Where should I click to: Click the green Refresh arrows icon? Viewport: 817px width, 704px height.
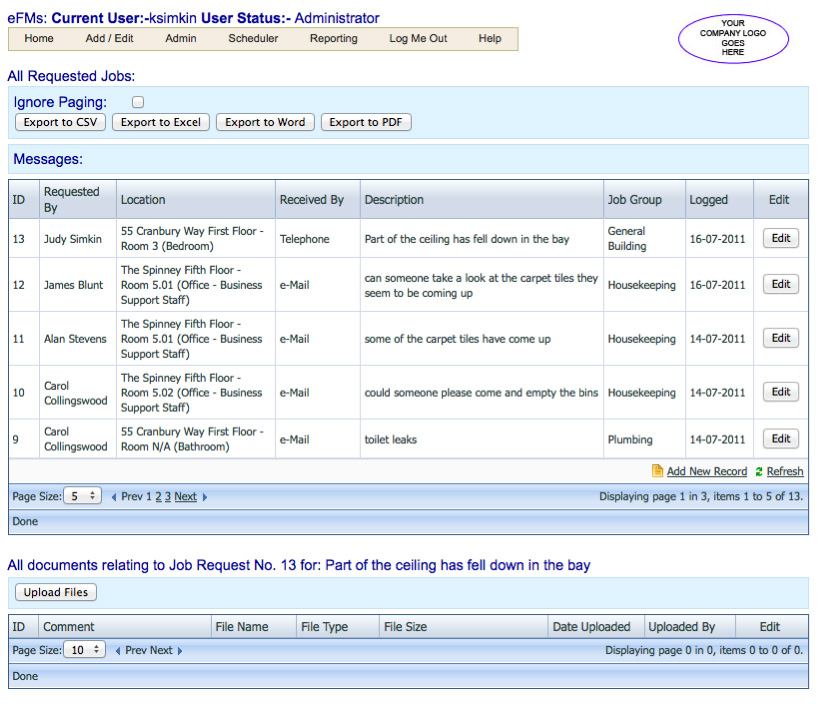point(759,472)
